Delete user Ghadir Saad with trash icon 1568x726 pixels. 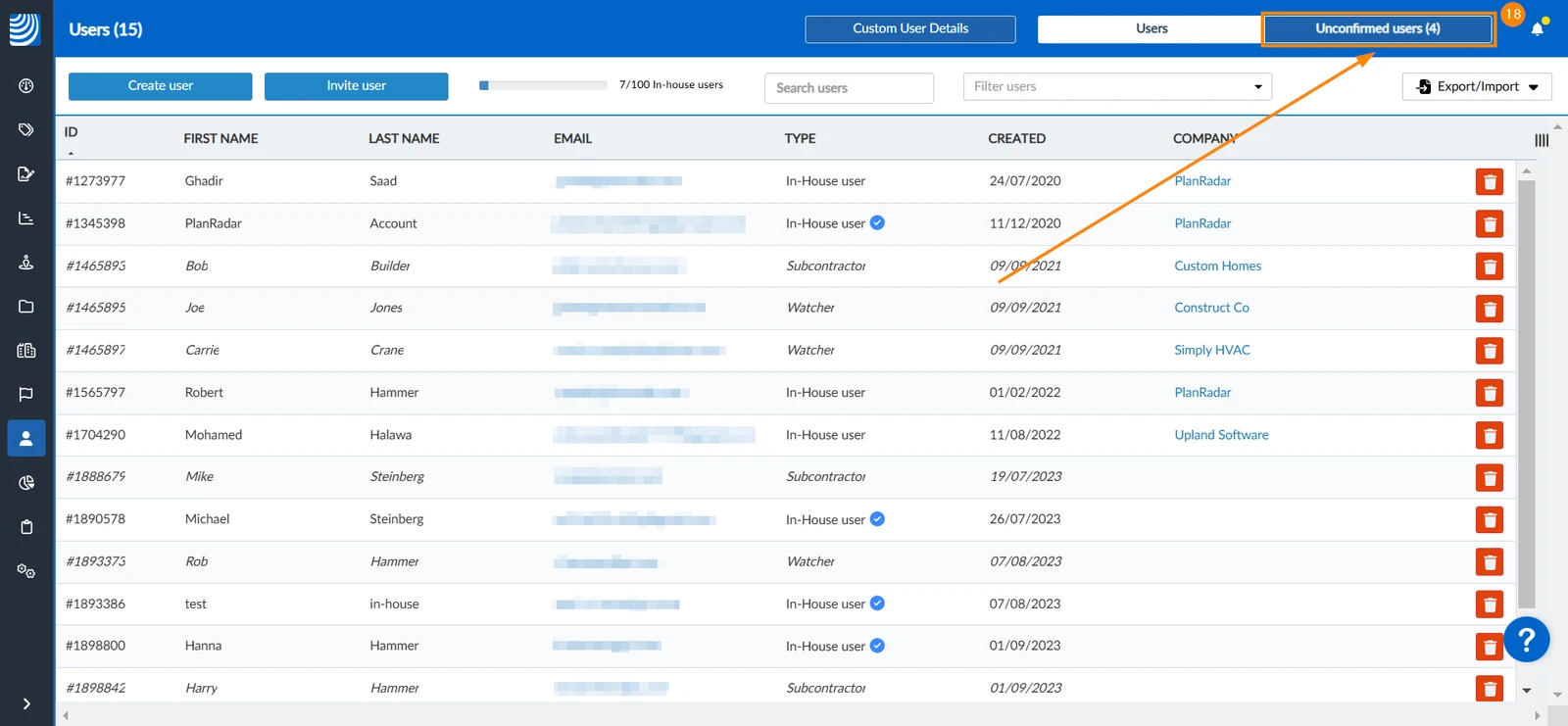tap(1490, 182)
